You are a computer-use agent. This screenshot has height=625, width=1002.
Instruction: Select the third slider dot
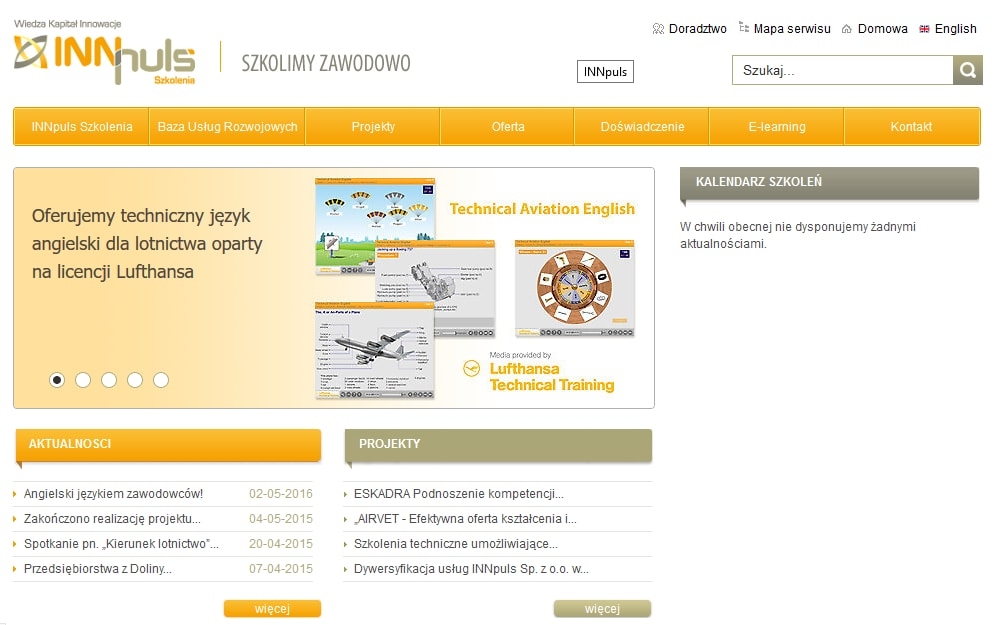click(109, 380)
